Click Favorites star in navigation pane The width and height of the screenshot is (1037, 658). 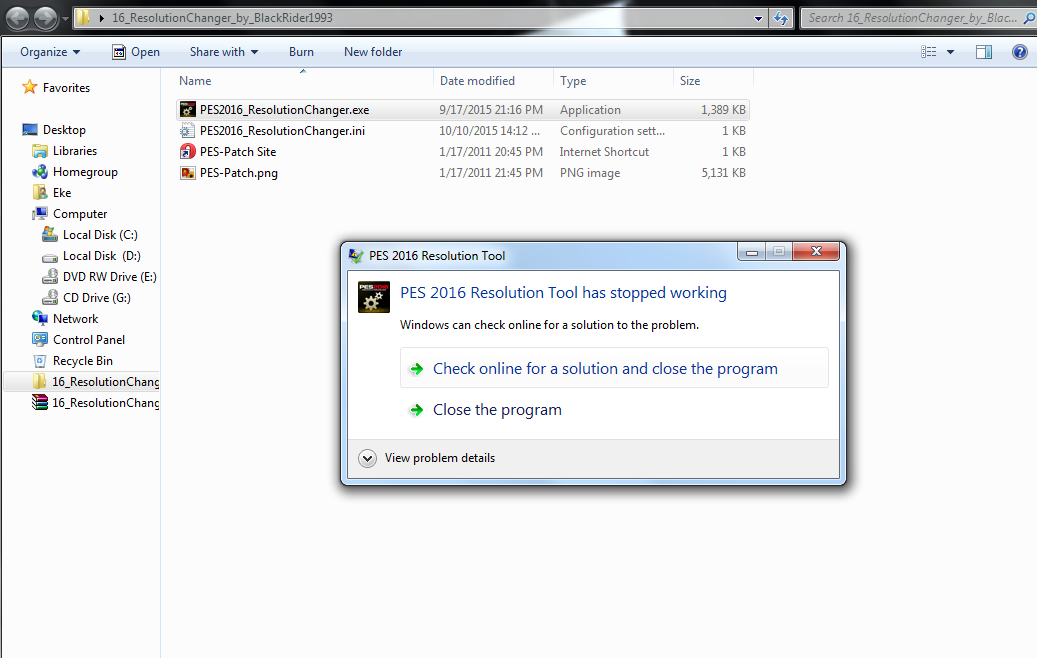tap(30, 87)
